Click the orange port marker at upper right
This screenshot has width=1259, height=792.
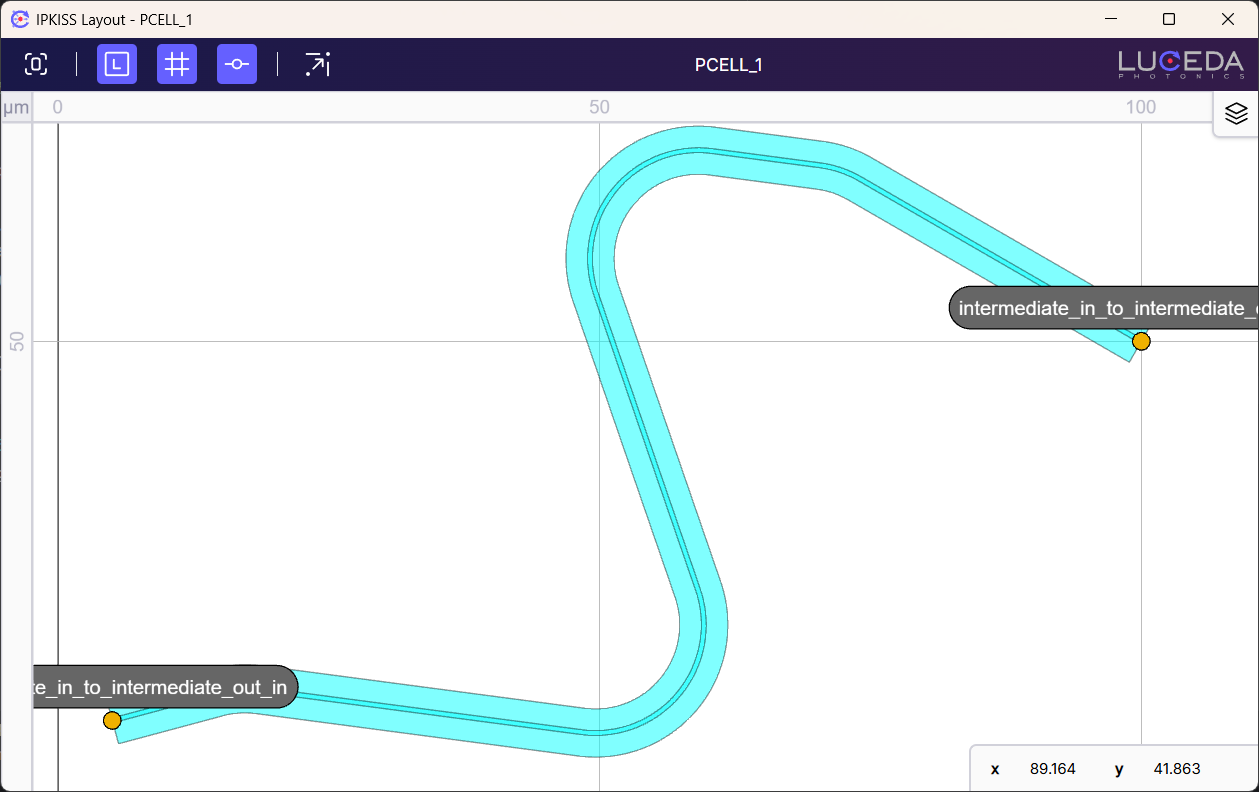[x=1141, y=342]
